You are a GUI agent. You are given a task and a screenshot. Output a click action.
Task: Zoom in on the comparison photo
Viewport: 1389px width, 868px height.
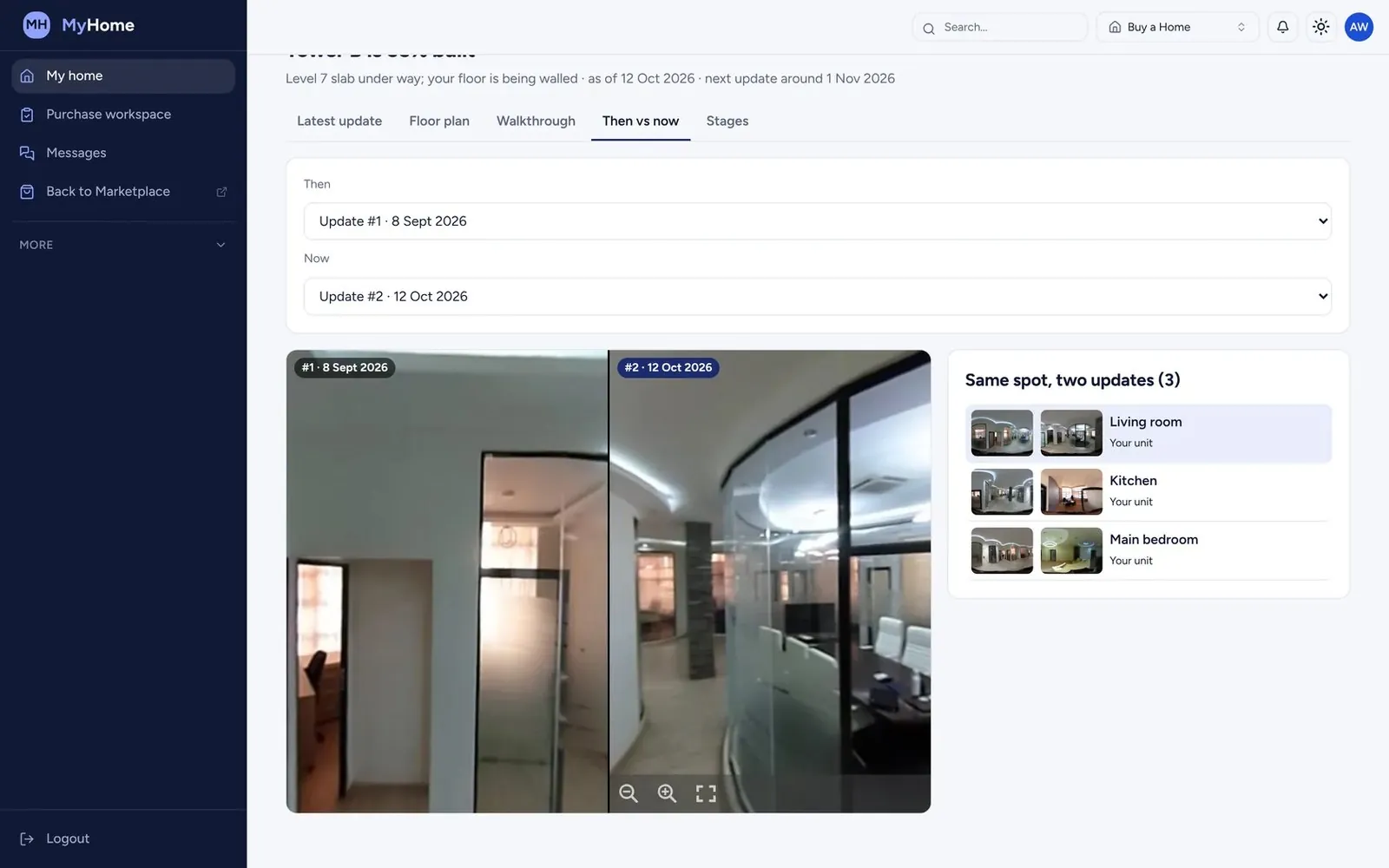click(x=667, y=793)
